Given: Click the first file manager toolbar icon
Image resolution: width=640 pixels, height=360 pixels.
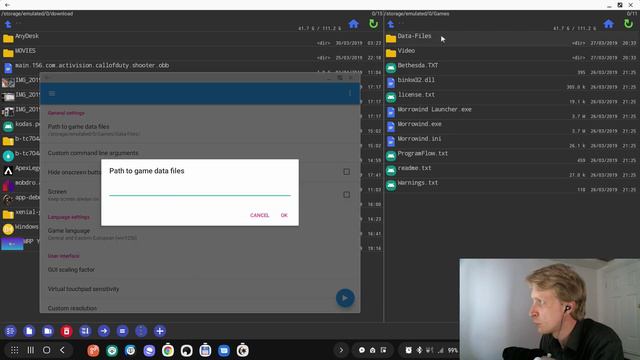Looking at the screenshot, I should coord(10,331).
